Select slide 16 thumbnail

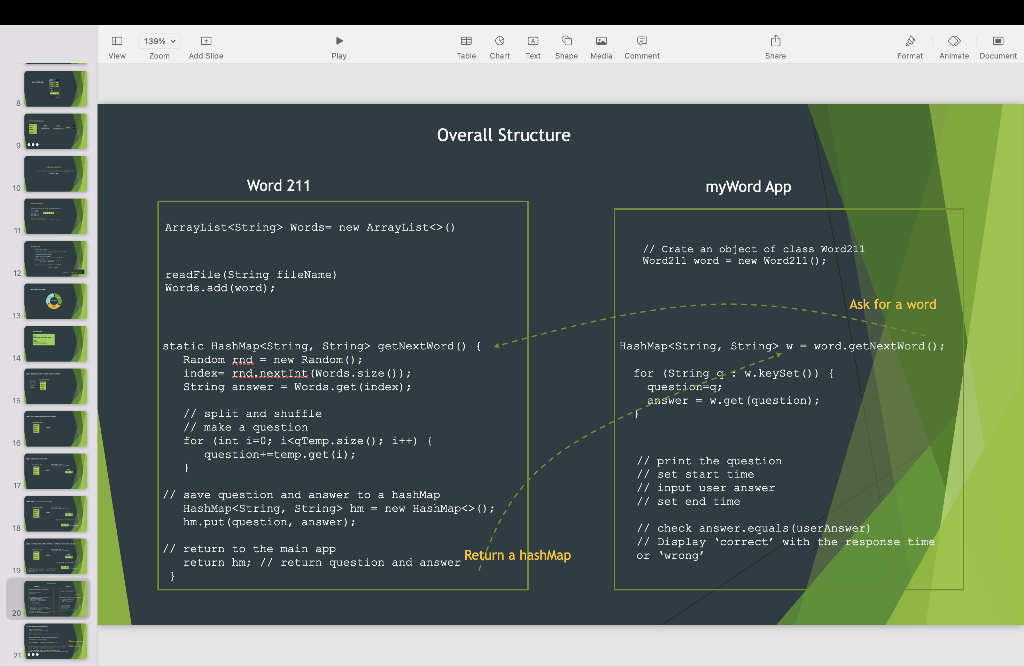(x=56, y=428)
